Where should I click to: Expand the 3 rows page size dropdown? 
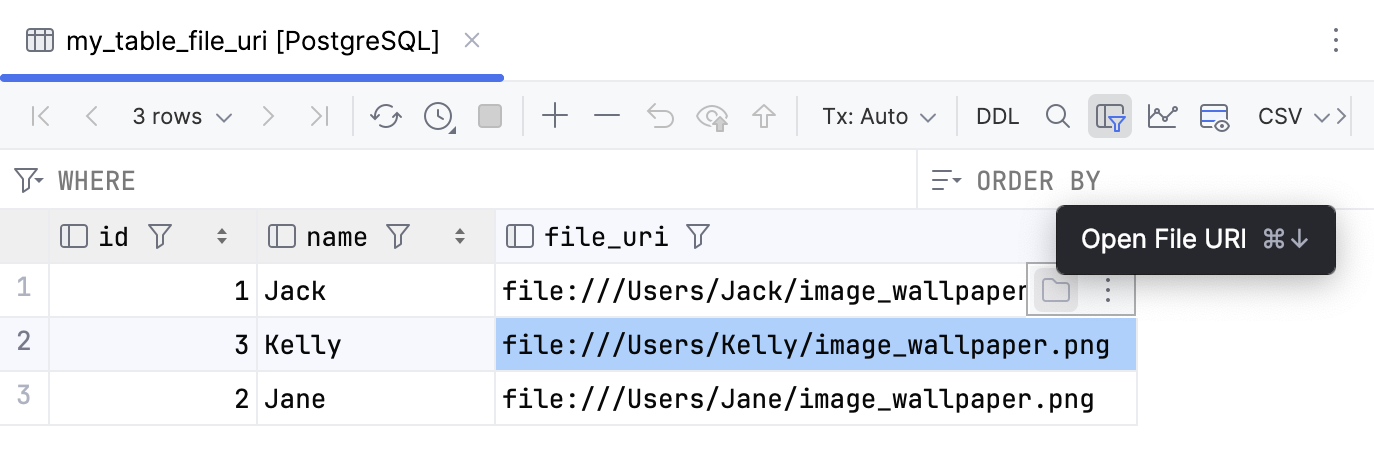pyautogui.click(x=182, y=117)
